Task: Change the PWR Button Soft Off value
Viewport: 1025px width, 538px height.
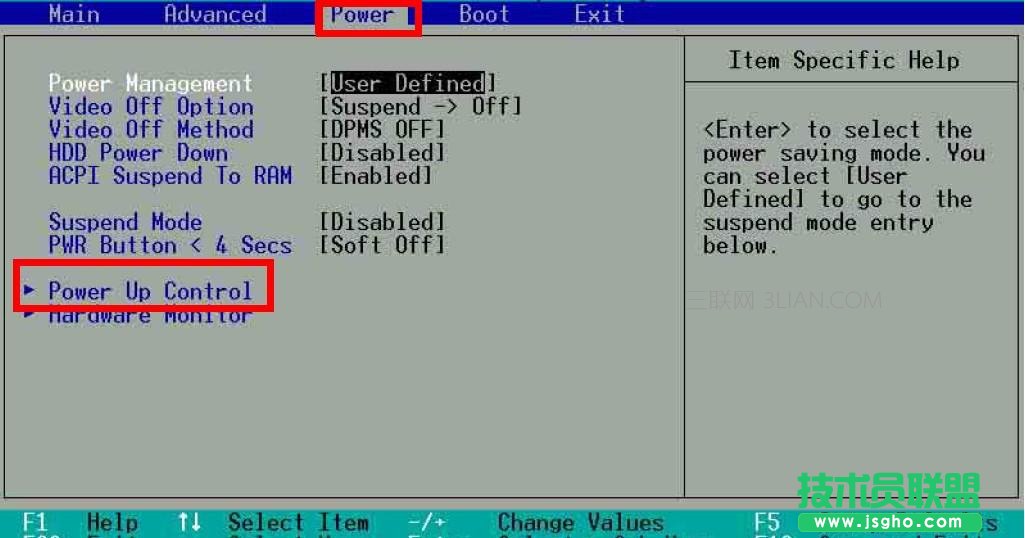Action: pos(381,245)
